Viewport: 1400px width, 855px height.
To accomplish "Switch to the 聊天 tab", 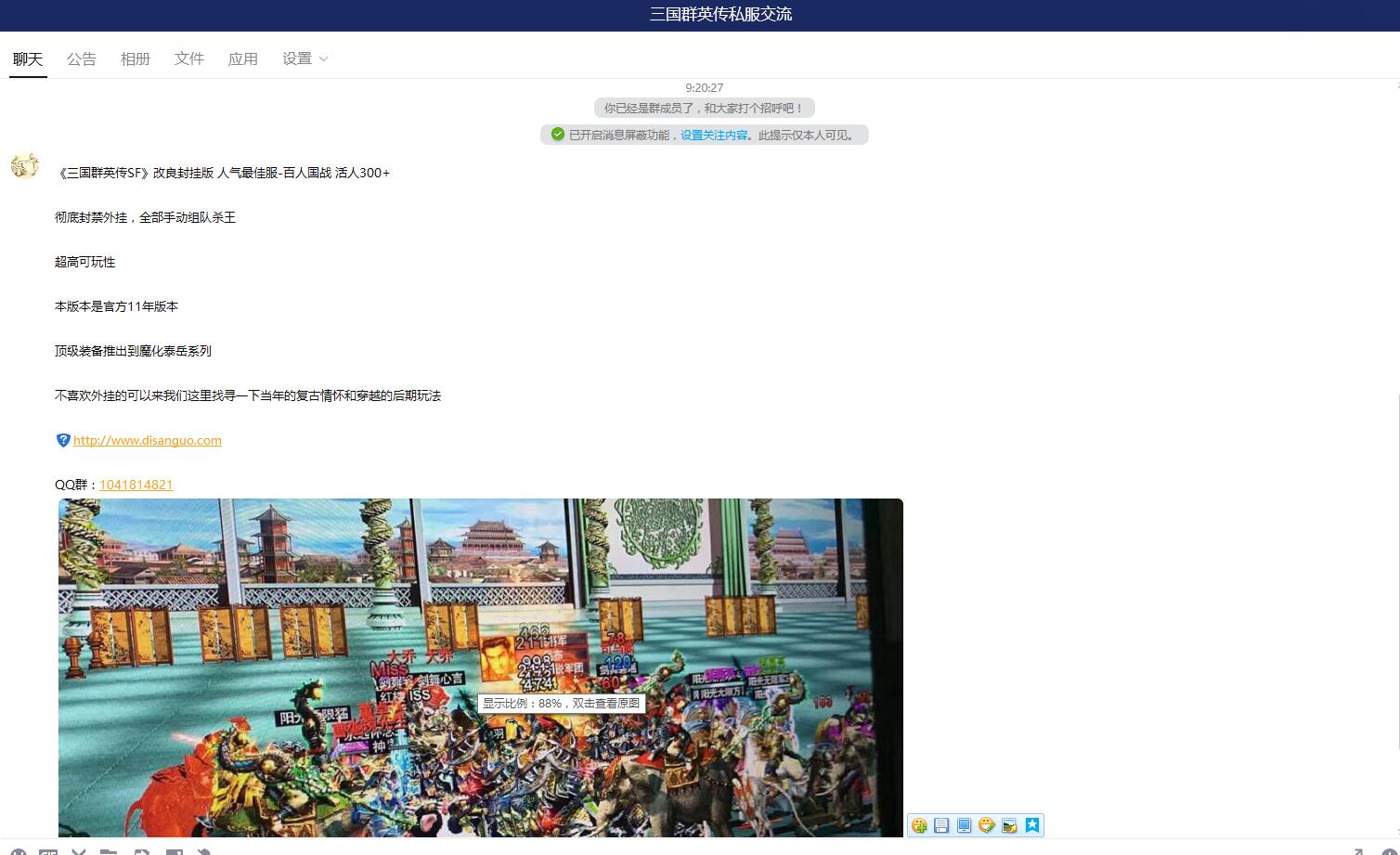I will click(28, 58).
